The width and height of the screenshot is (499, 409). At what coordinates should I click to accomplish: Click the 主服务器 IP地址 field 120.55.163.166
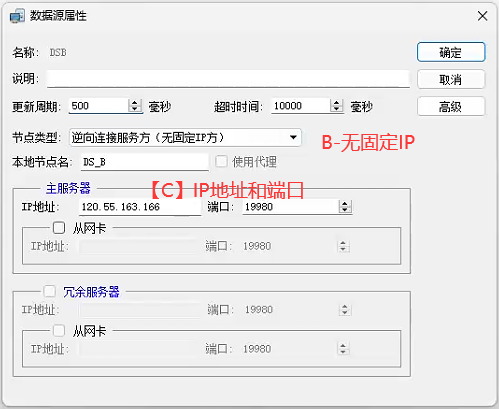140,207
